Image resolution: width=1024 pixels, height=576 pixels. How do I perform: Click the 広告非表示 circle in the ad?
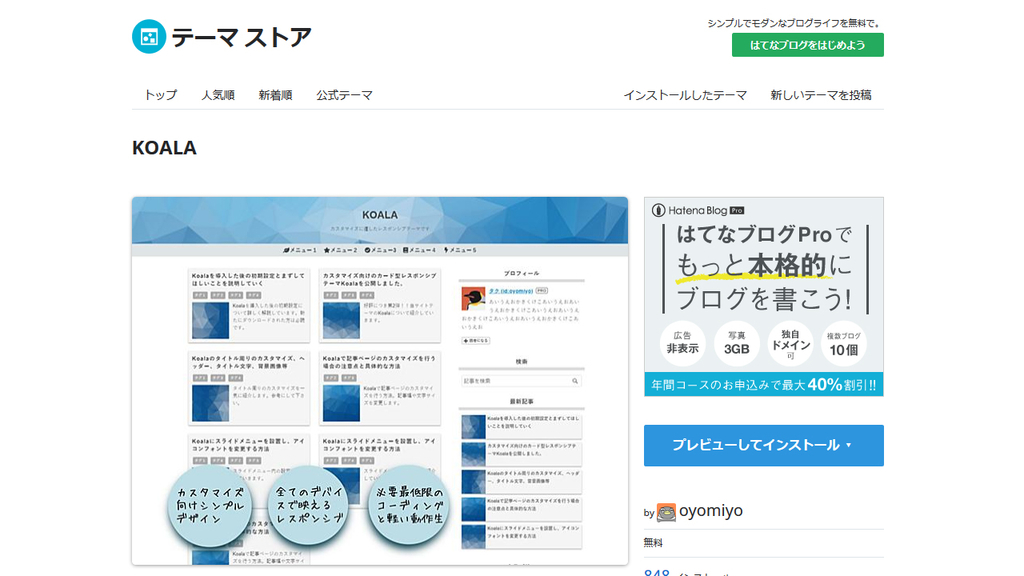[682, 343]
